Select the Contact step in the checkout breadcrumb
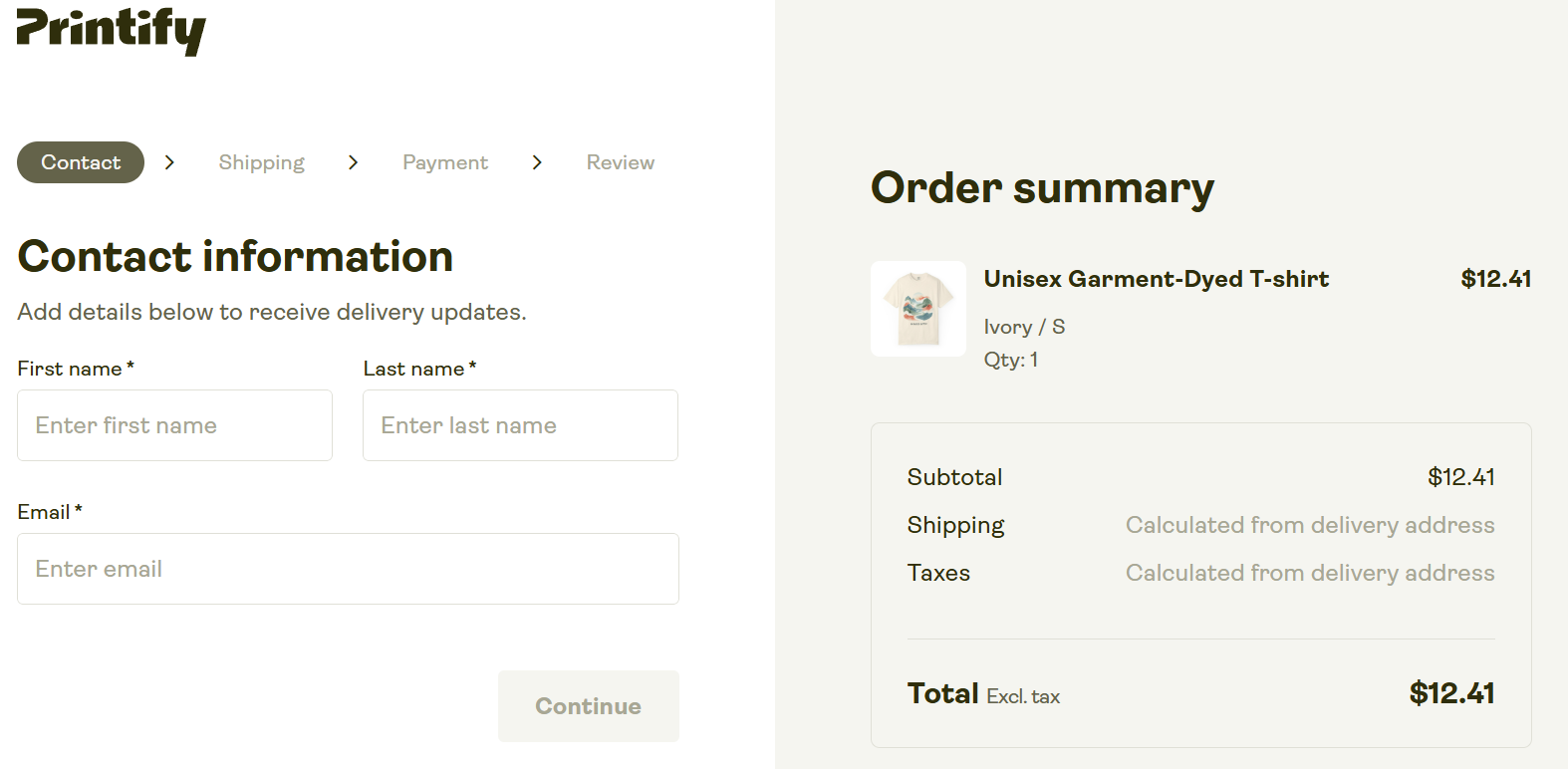Viewport: 1568px width, 769px height. (x=80, y=161)
